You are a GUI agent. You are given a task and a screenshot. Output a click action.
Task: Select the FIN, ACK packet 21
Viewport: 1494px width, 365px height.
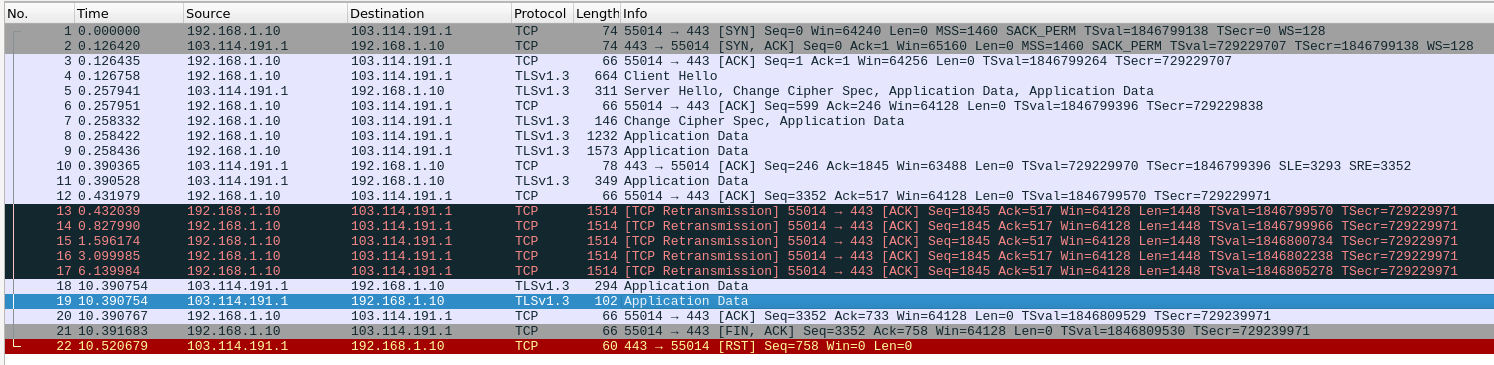(747, 331)
